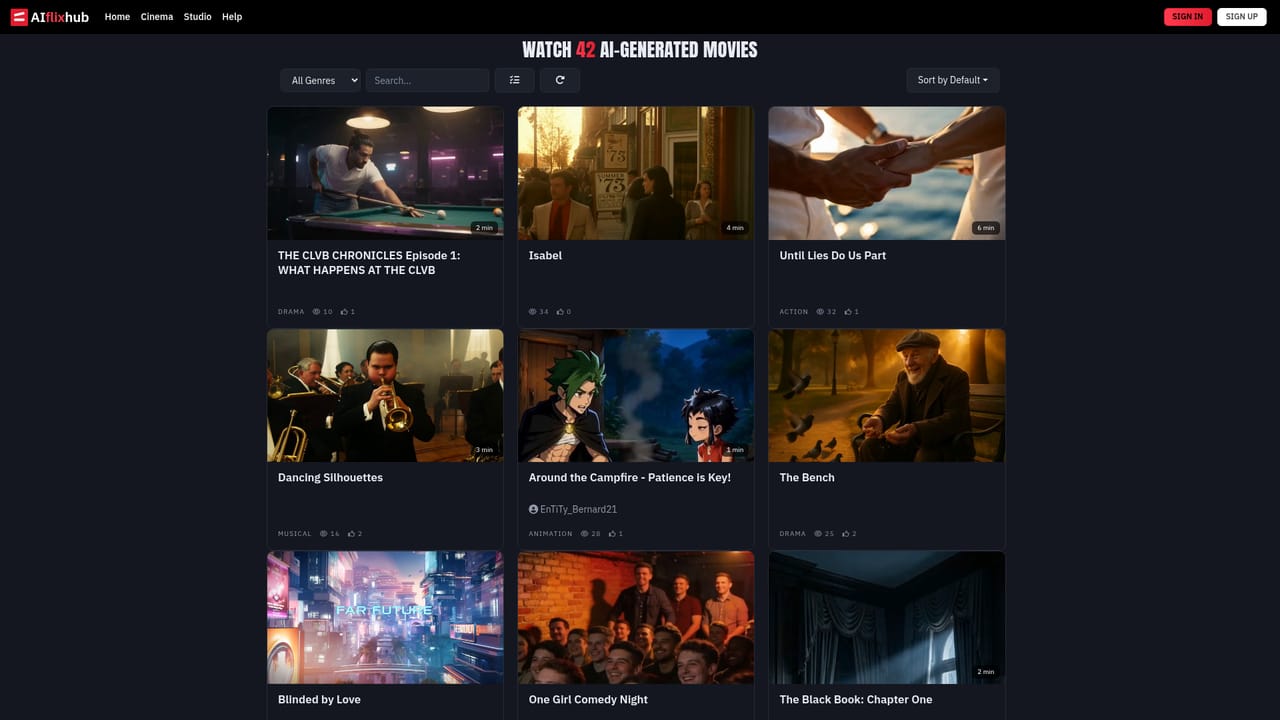
Task: Click the Dancing Silhouettes title
Action: [x=330, y=478]
